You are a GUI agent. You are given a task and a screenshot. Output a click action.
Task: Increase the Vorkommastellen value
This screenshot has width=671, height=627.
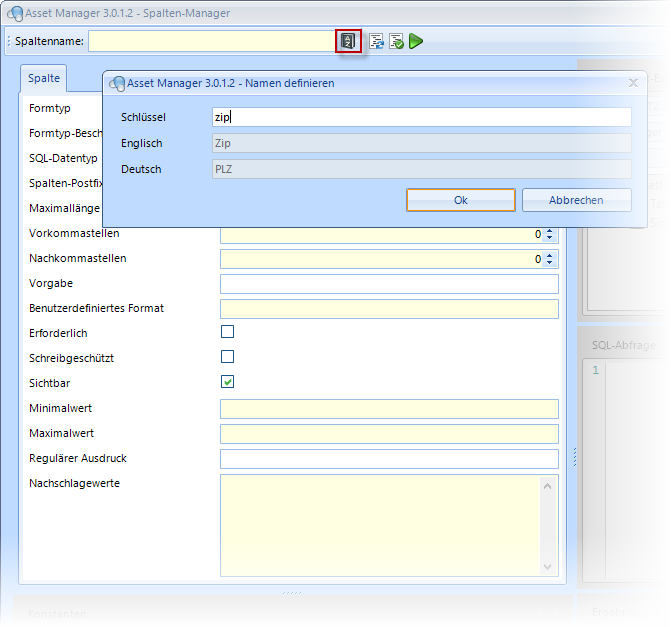tap(549, 231)
